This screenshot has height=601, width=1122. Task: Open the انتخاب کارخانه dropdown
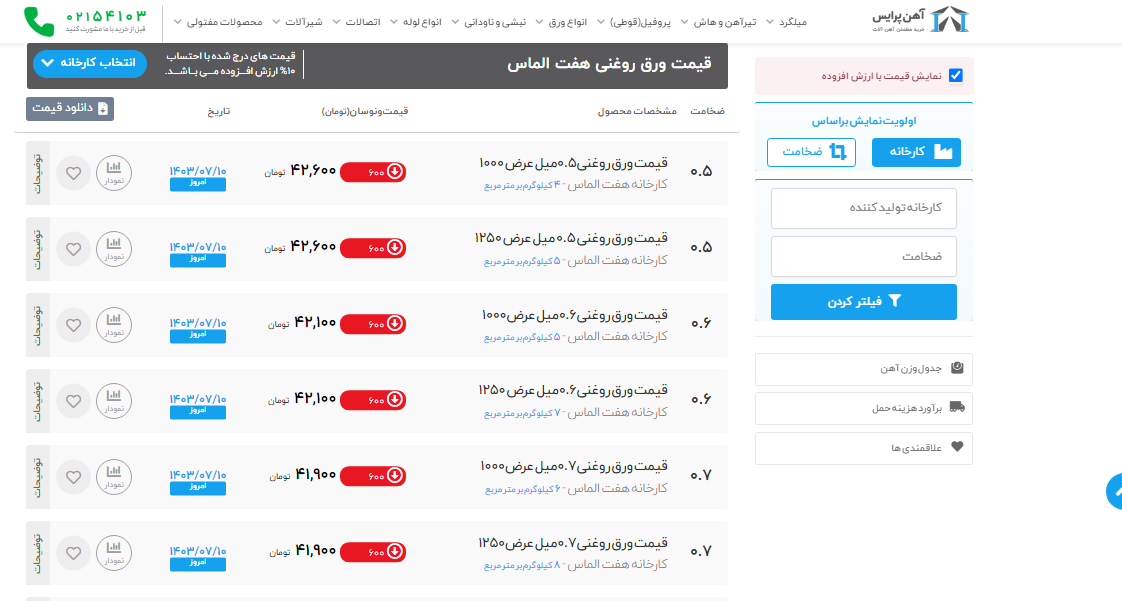90,63
